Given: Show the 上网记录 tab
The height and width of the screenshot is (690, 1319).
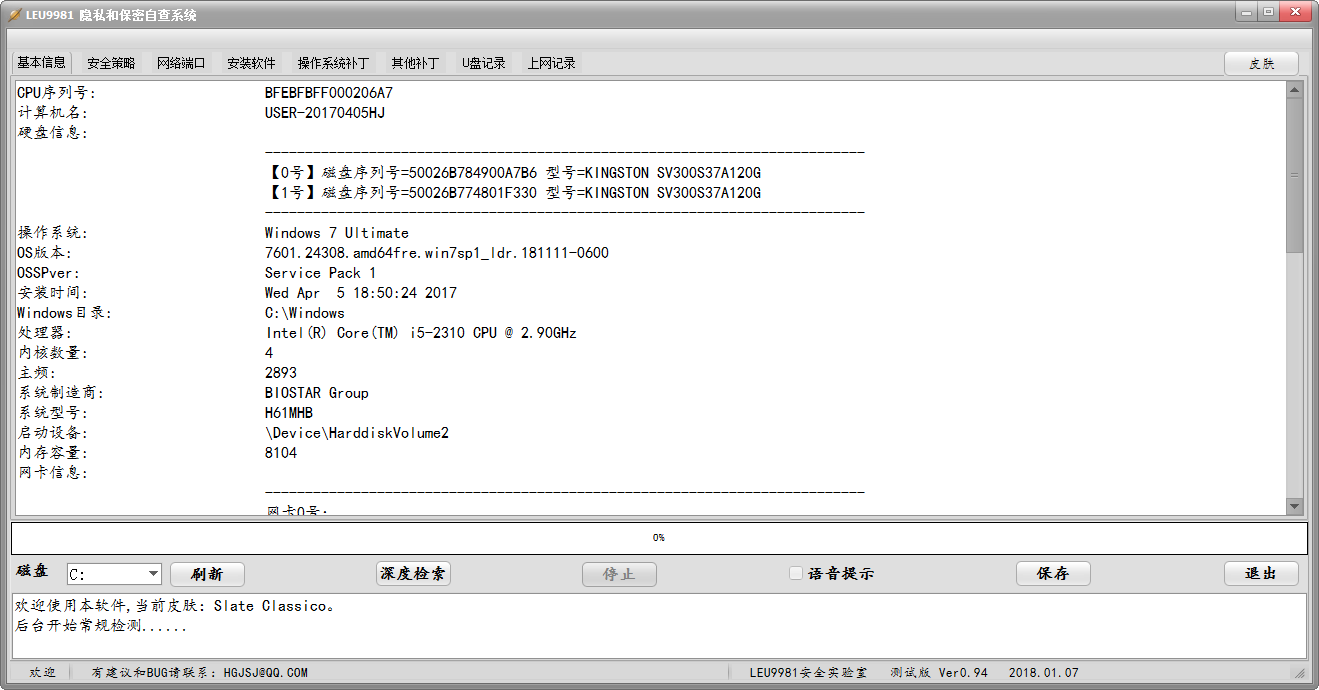Looking at the screenshot, I should [x=552, y=63].
